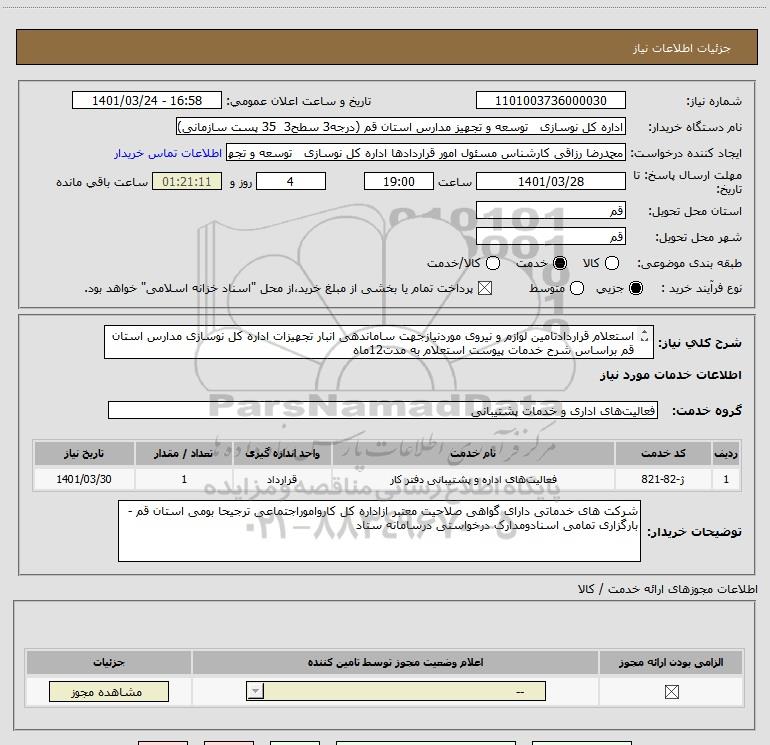Click the need date 1401/03/30 cell
The height and width of the screenshot is (745, 770).
pyautogui.click(x=84, y=479)
